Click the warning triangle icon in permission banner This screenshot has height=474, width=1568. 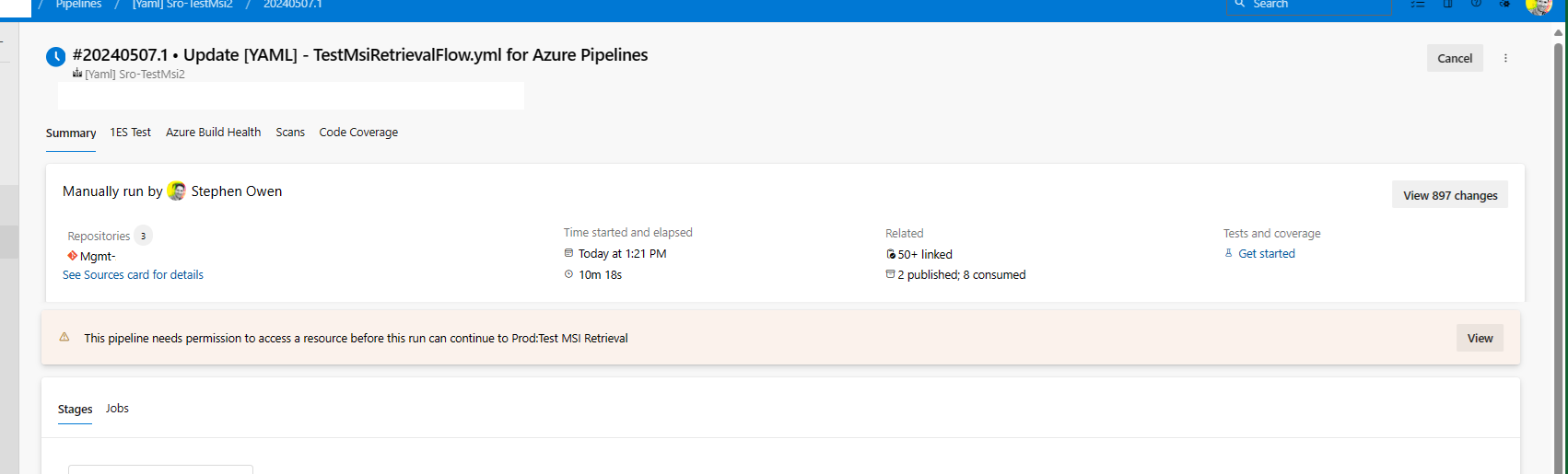pyautogui.click(x=64, y=337)
